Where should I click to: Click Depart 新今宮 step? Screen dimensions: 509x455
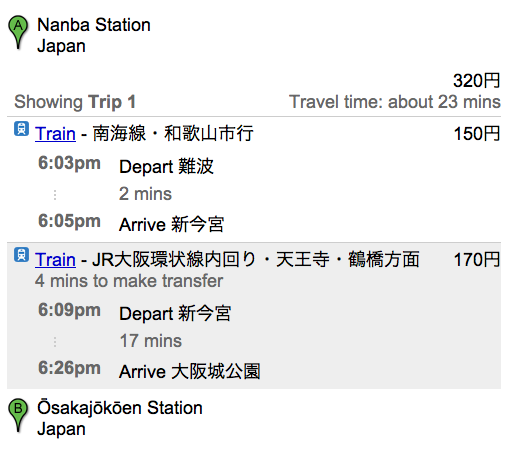(x=175, y=314)
